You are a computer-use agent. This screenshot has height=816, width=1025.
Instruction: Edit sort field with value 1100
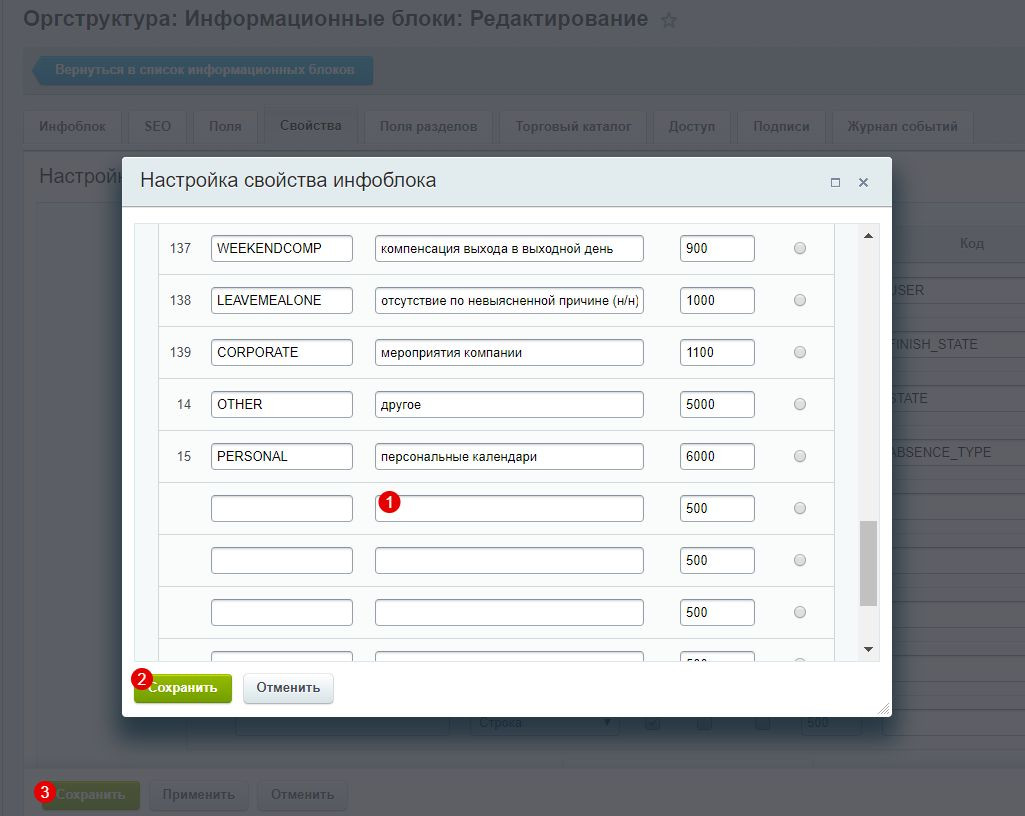(x=717, y=352)
